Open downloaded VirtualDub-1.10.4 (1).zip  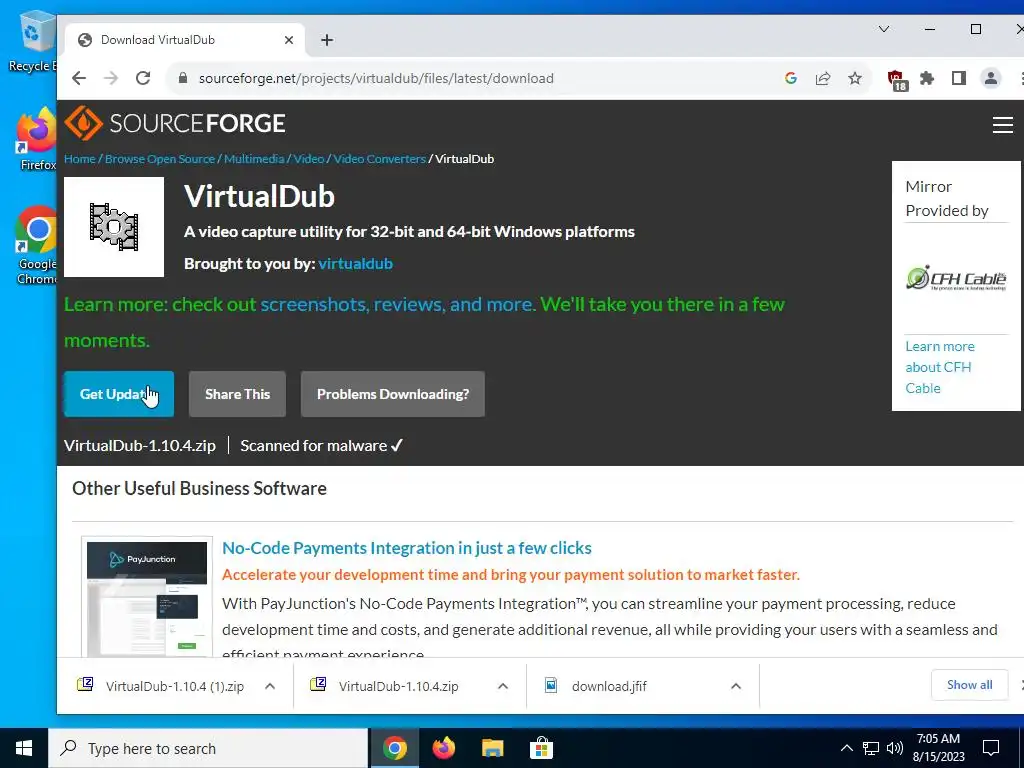163,686
